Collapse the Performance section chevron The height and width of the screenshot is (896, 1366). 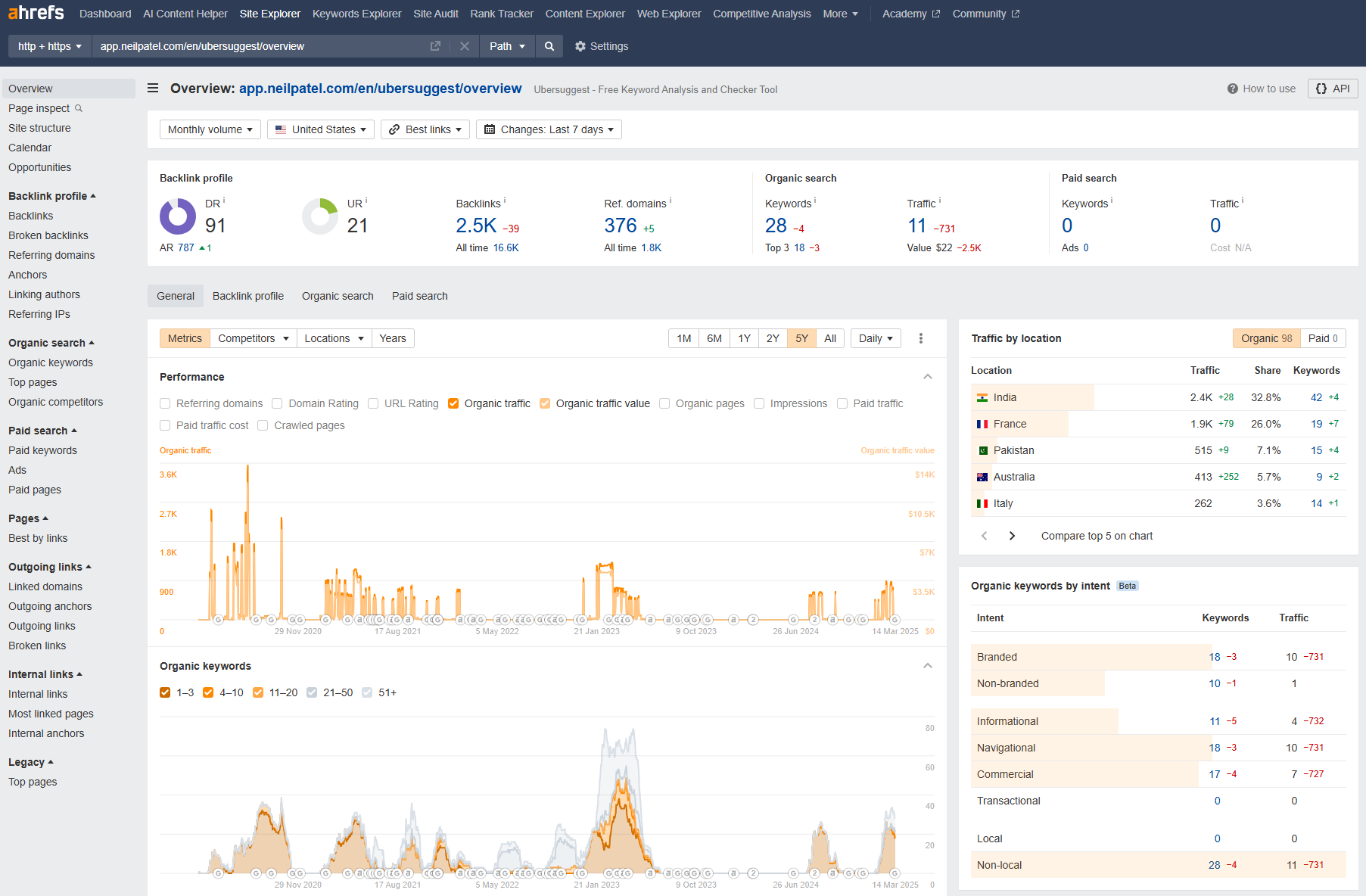click(x=928, y=377)
